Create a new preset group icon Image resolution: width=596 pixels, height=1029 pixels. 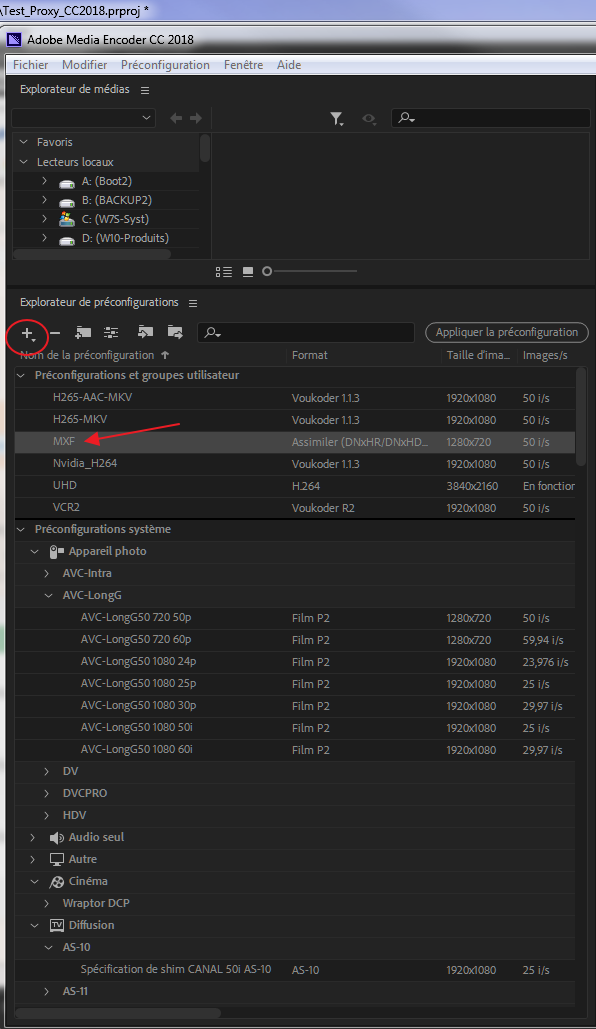click(x=83, y=333)
